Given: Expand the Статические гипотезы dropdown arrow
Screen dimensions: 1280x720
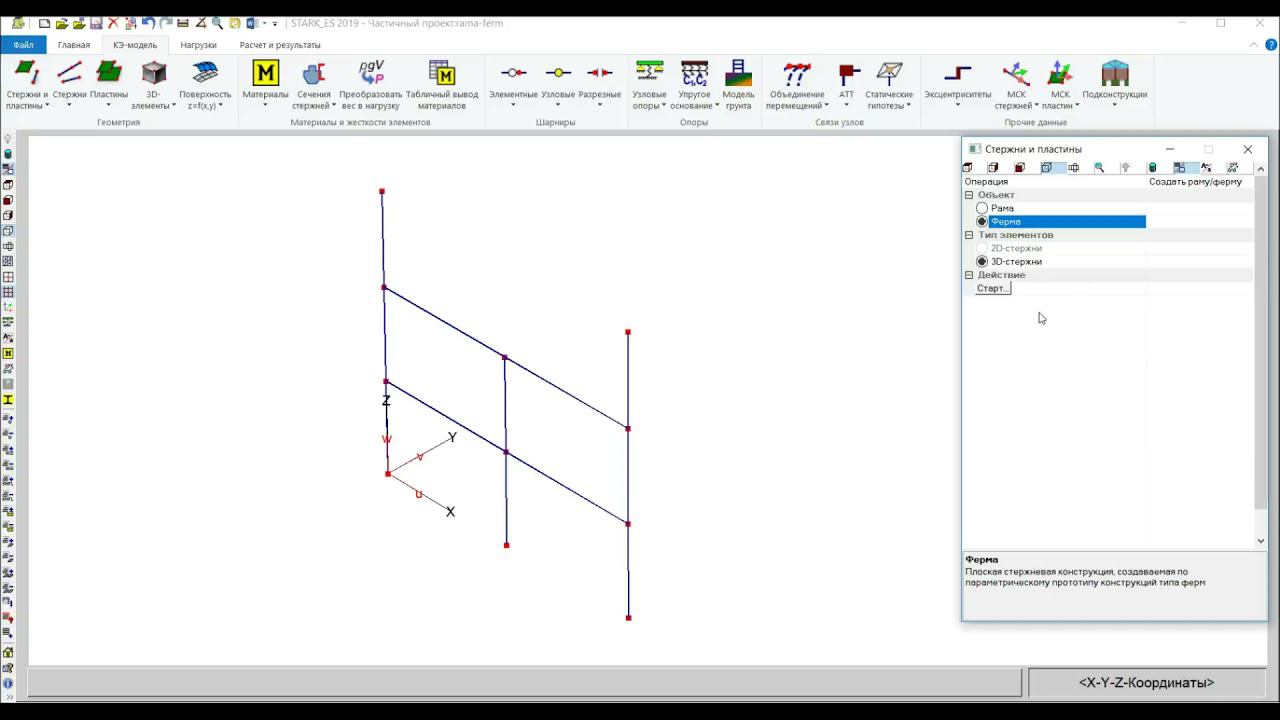Looking at the screenshot, I should [x=910, y=106].
